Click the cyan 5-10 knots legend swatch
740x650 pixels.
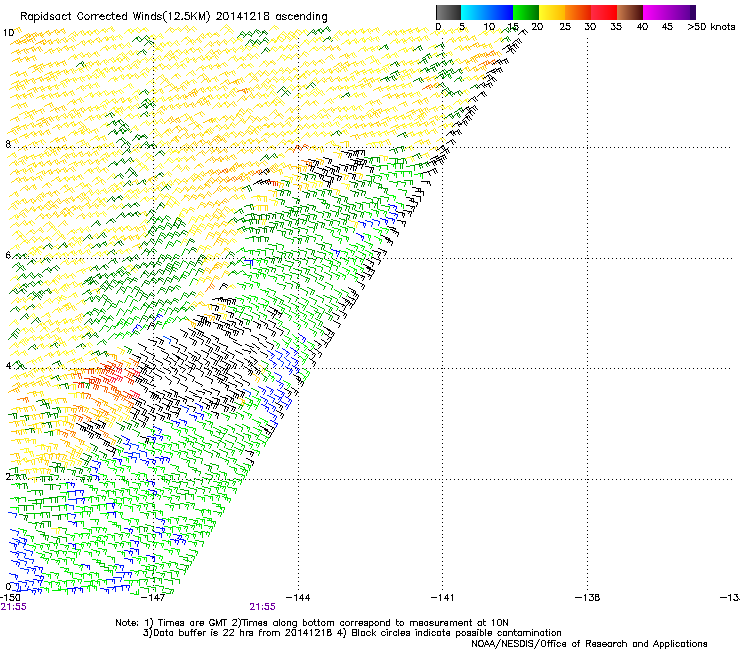[473, 12]
